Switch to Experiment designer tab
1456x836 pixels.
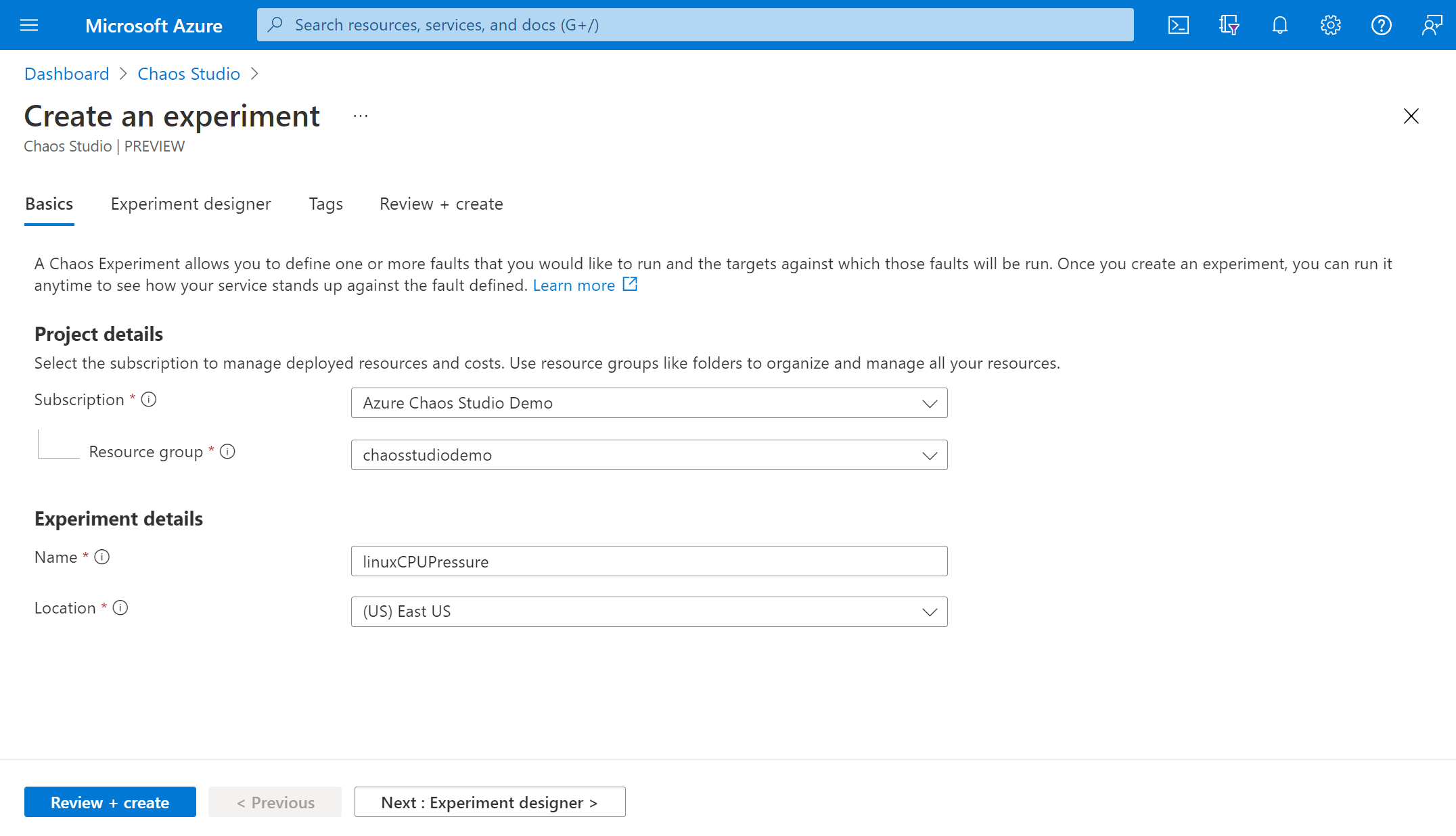click(191, 204)
